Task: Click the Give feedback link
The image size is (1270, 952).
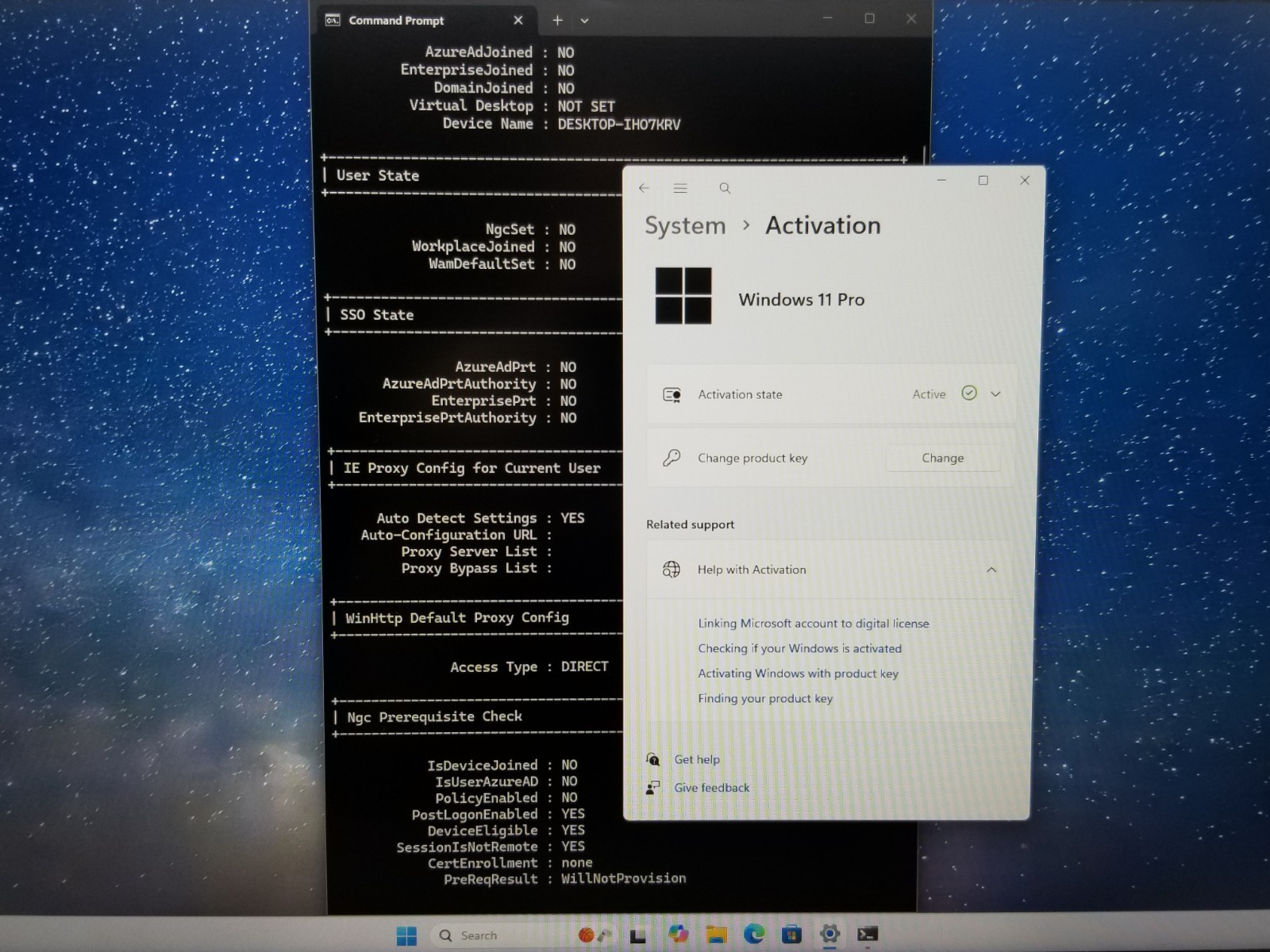Action: (x=712, y=788)
